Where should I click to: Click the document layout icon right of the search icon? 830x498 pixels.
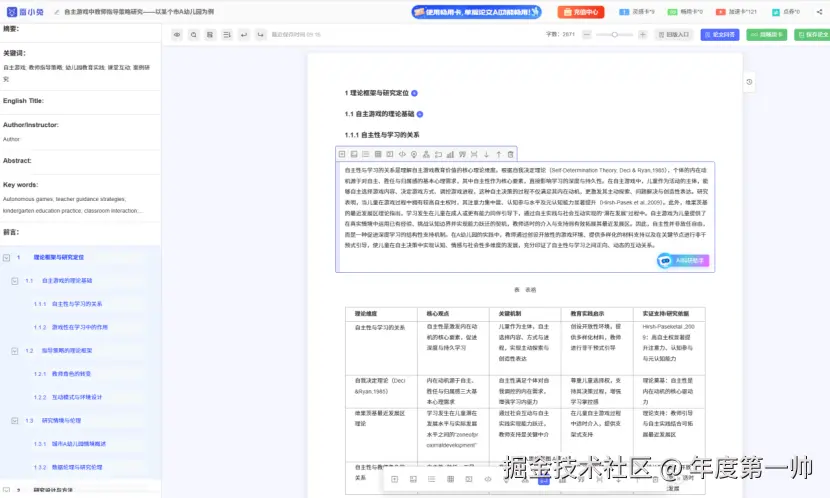pos(210,34)
